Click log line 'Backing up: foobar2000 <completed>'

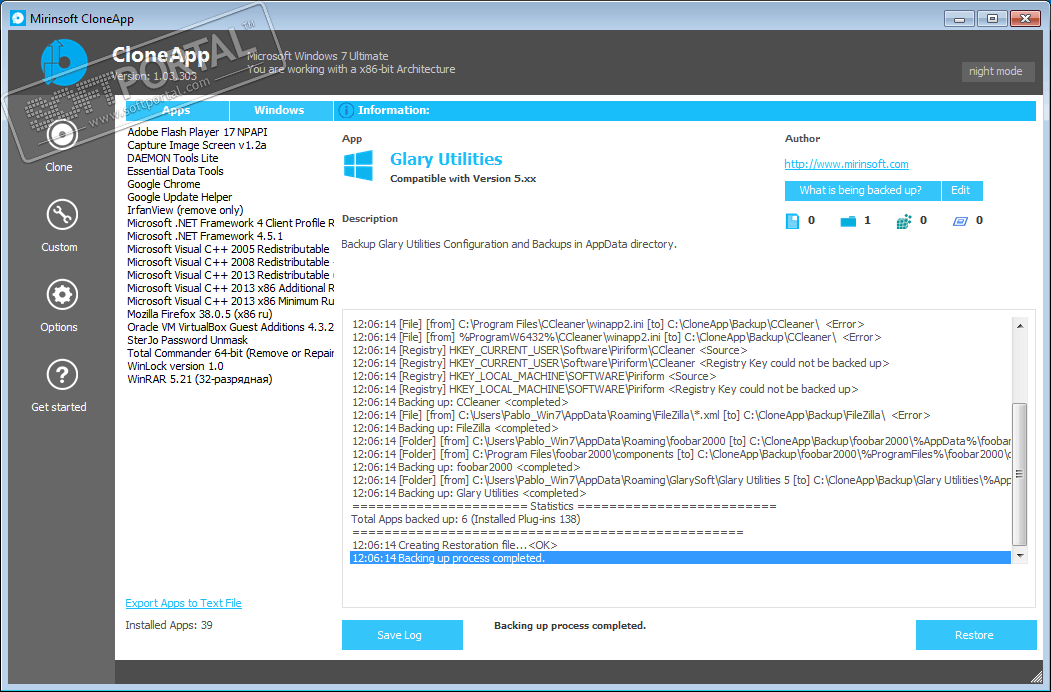tap(467, 467)
